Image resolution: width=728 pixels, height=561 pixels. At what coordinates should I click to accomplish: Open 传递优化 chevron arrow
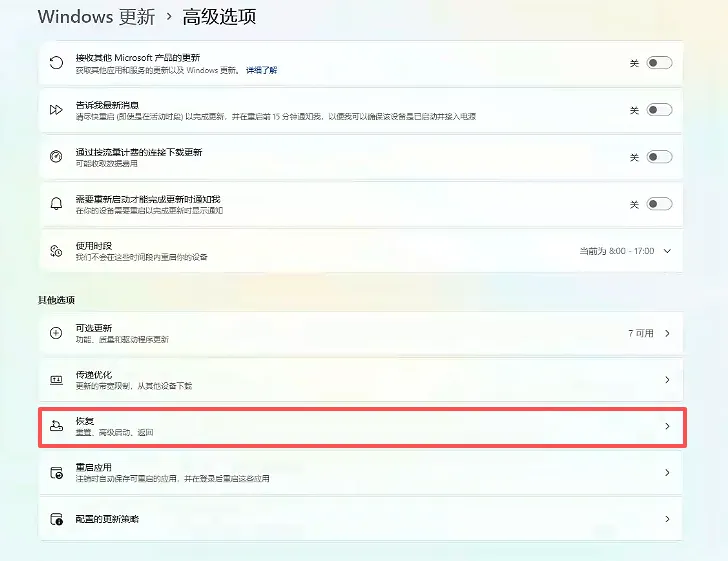tap(667, 380)
